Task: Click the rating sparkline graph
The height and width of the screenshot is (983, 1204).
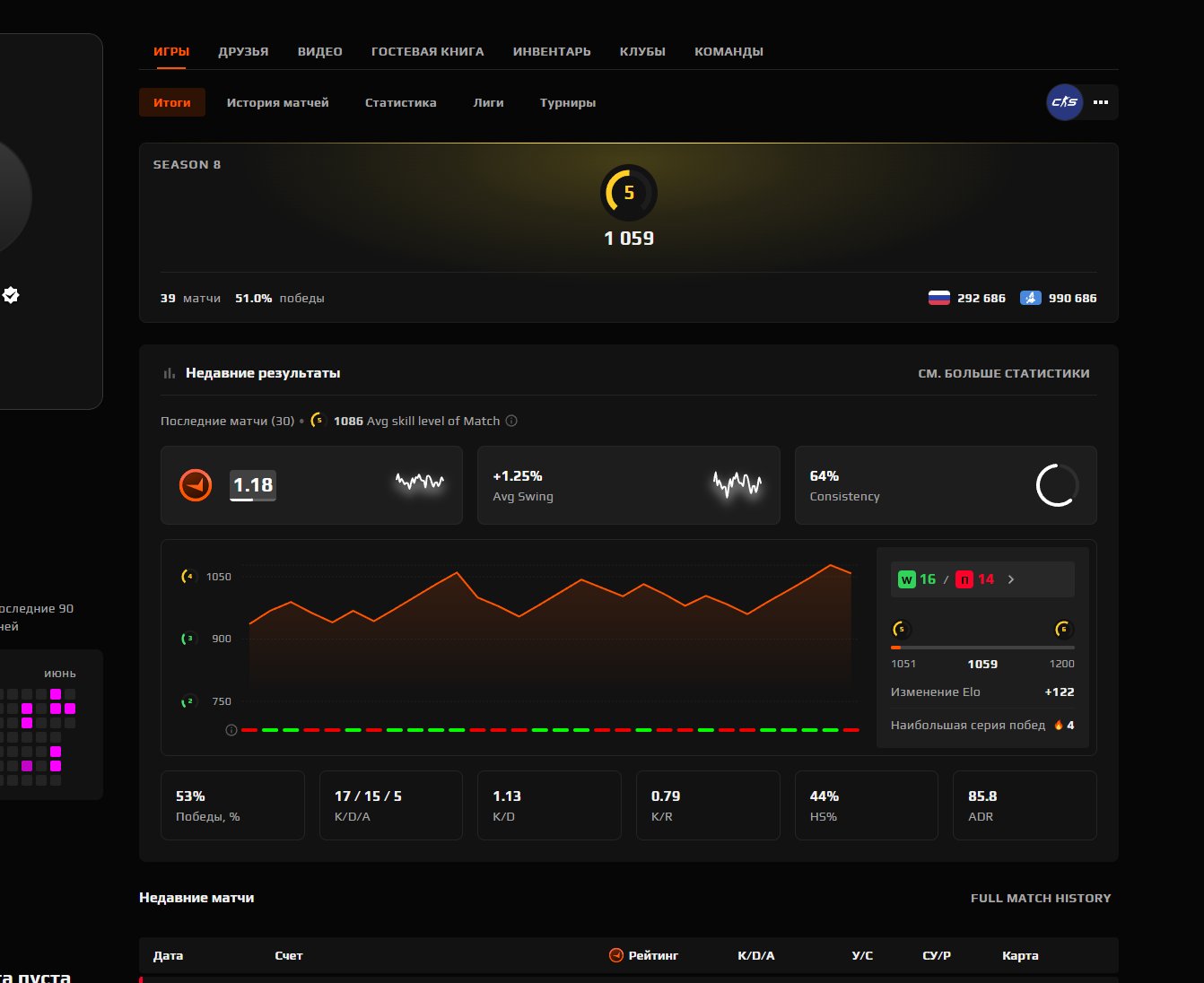Action: pos(420,483)
